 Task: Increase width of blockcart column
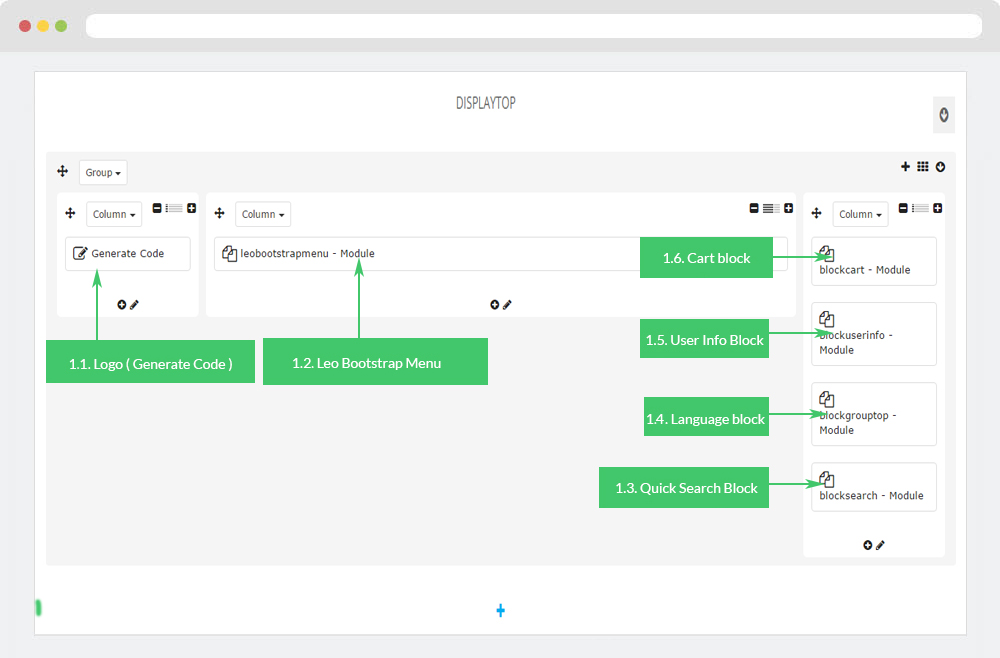[x=938, y=208]
